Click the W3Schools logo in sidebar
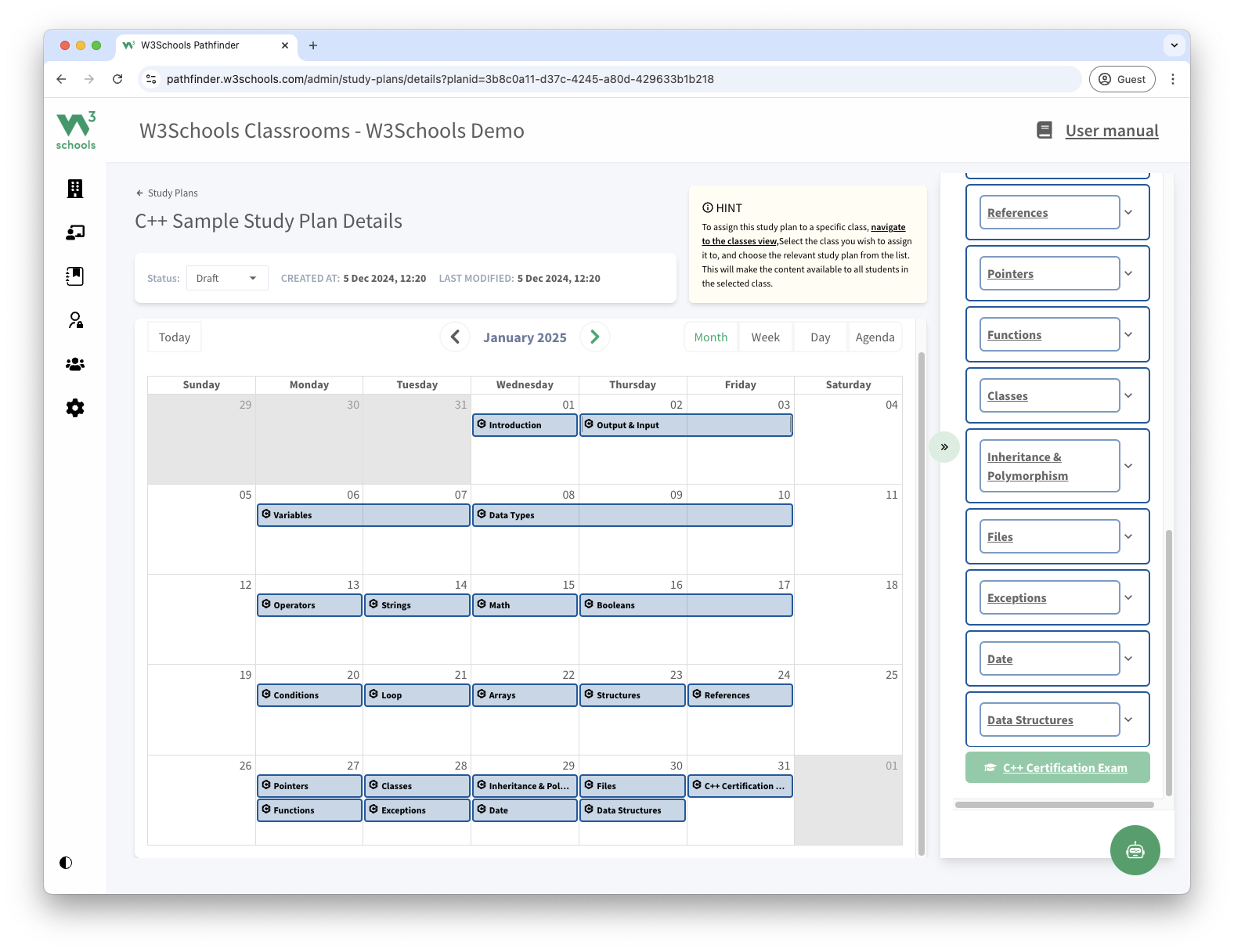The height and width of the screenshot is (952, 1234). (76, 131)
